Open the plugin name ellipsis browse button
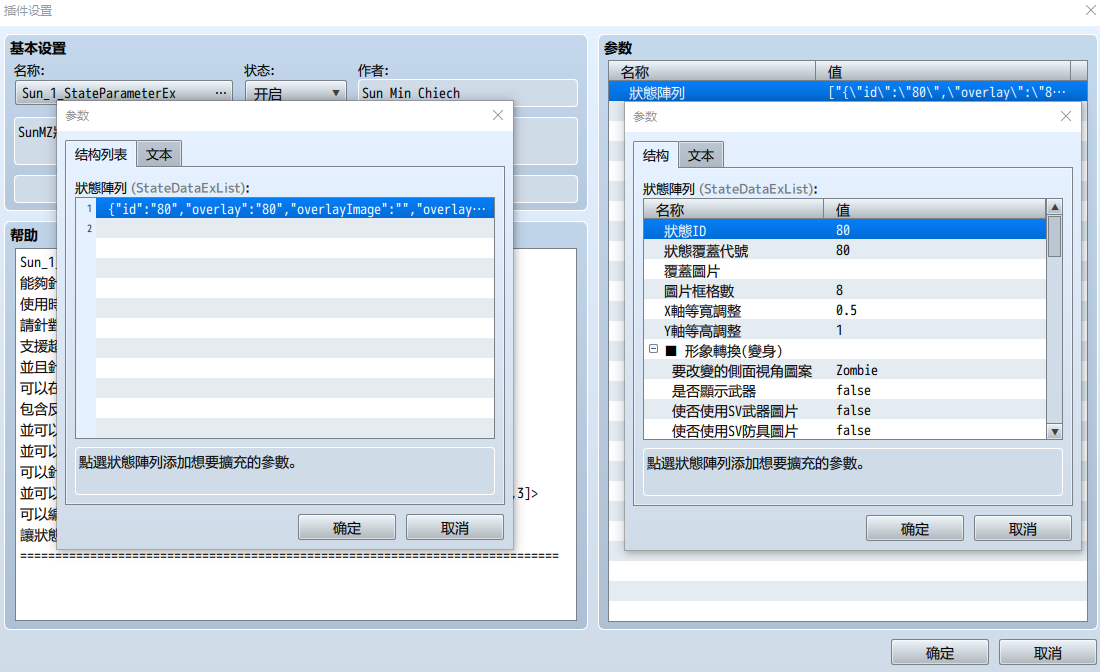This screenshot has width=1100, height=672. 221,93
